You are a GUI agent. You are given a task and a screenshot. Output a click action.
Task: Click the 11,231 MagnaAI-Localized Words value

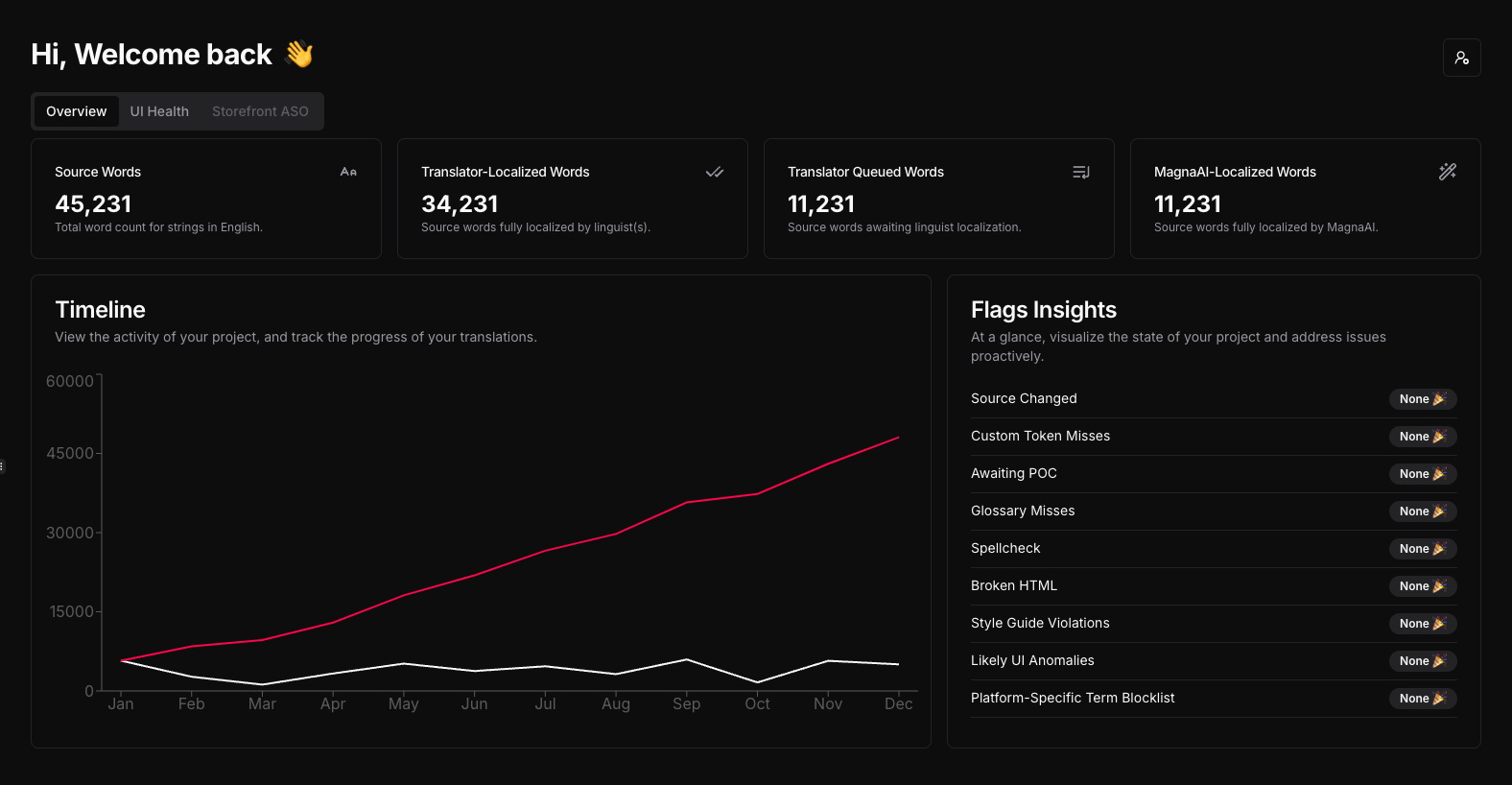(1188, 204)
